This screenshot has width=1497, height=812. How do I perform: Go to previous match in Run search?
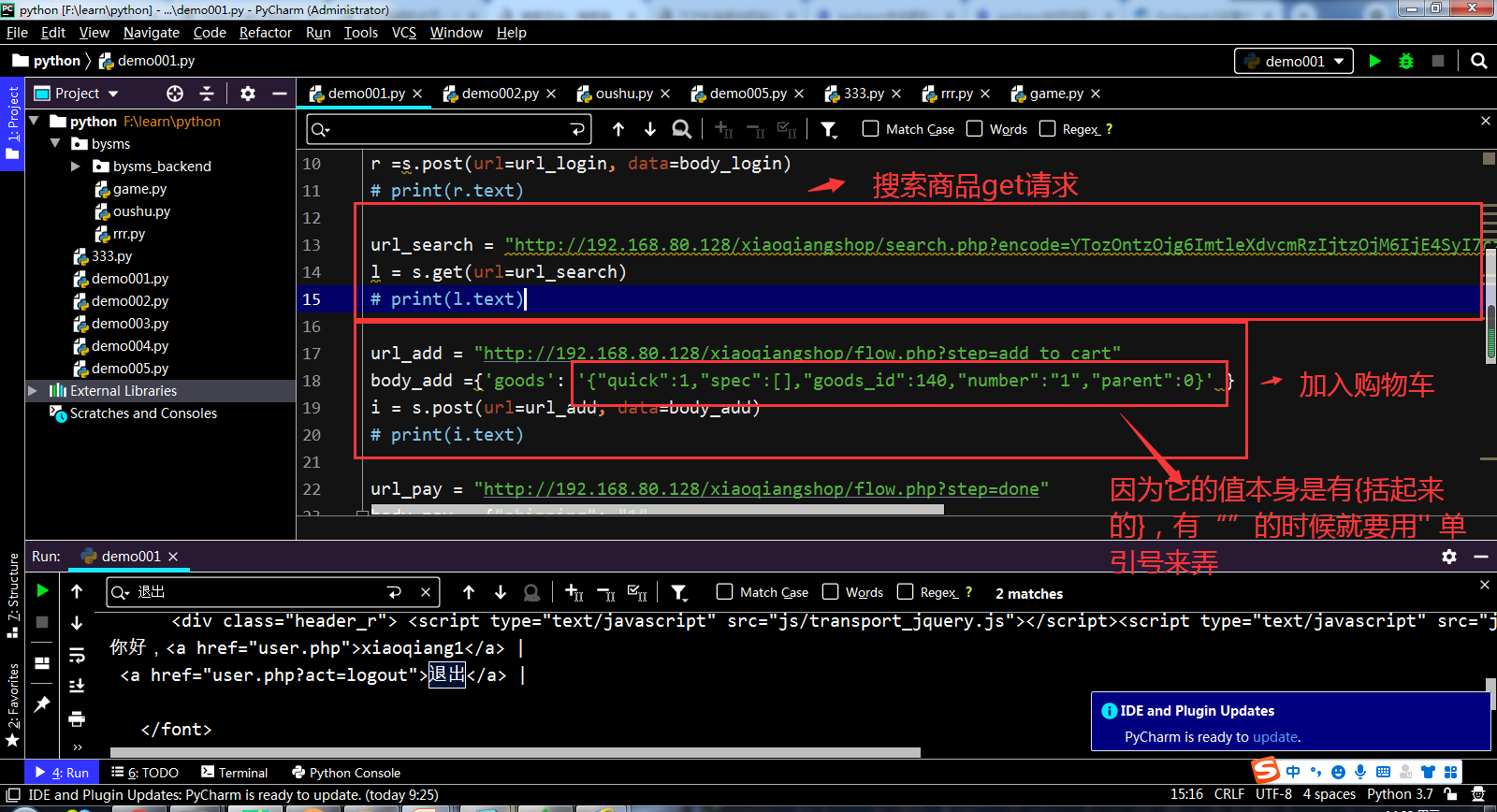coord(469,592)
